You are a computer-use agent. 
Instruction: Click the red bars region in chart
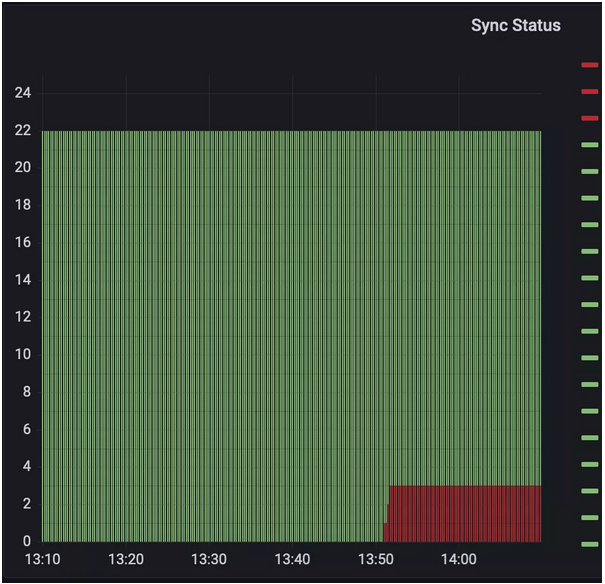pos(465,513)
